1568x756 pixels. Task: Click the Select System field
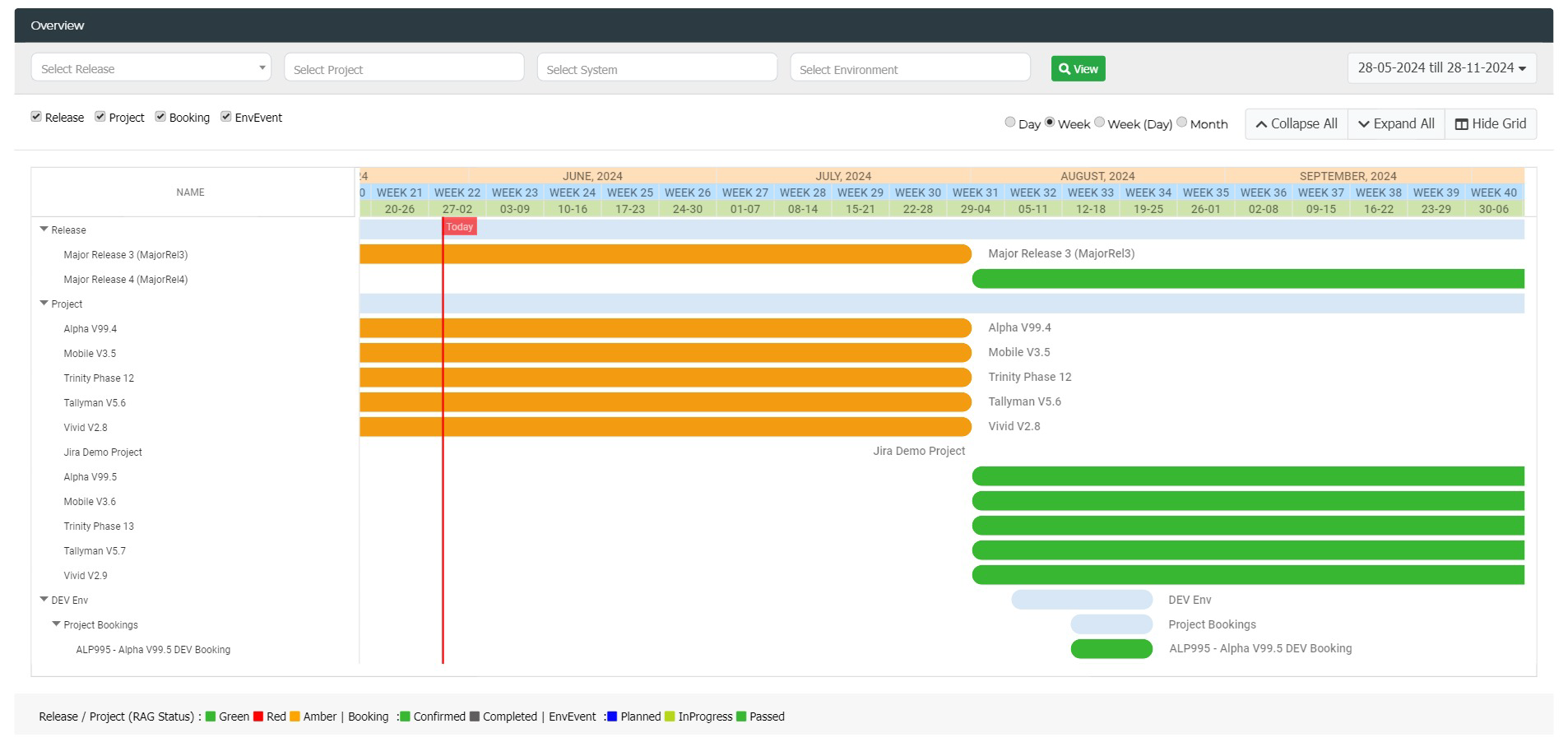coord(657,68)
